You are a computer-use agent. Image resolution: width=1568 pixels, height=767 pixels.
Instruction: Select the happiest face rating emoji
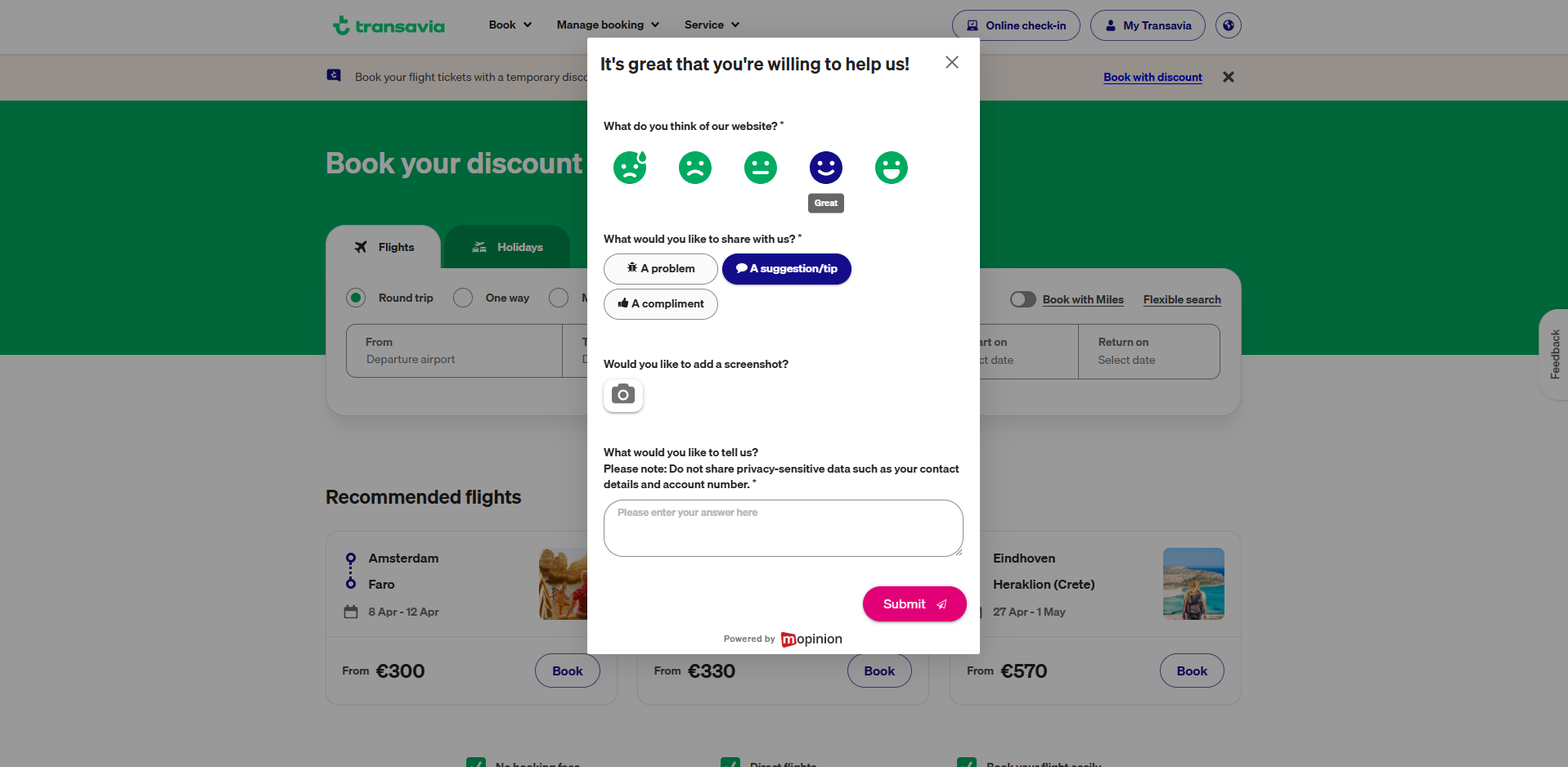[891, 167]
